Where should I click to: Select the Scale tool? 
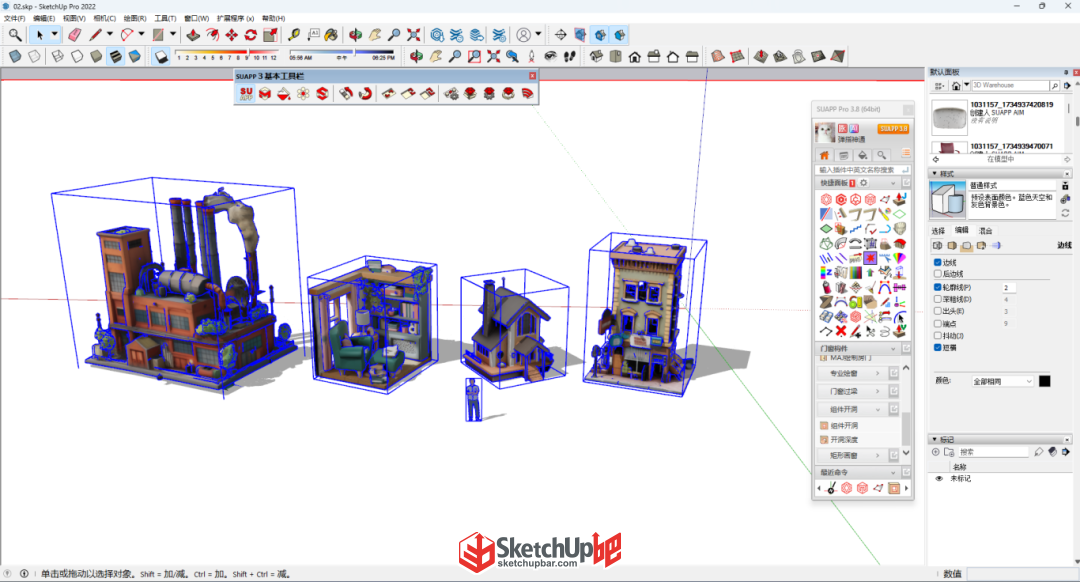click(x=270, y=34)
